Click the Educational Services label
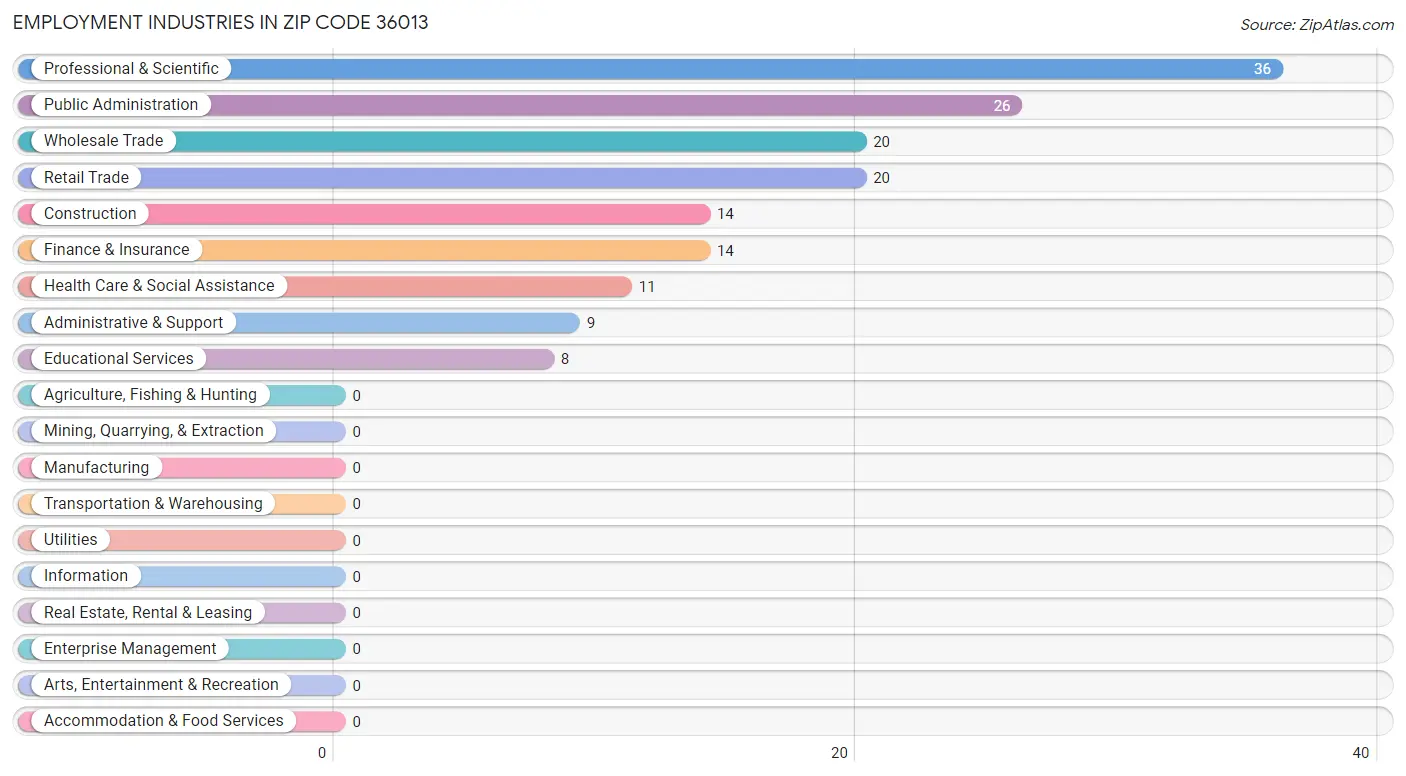This screenshot has height=776, width=1406. tap(119, 359)
